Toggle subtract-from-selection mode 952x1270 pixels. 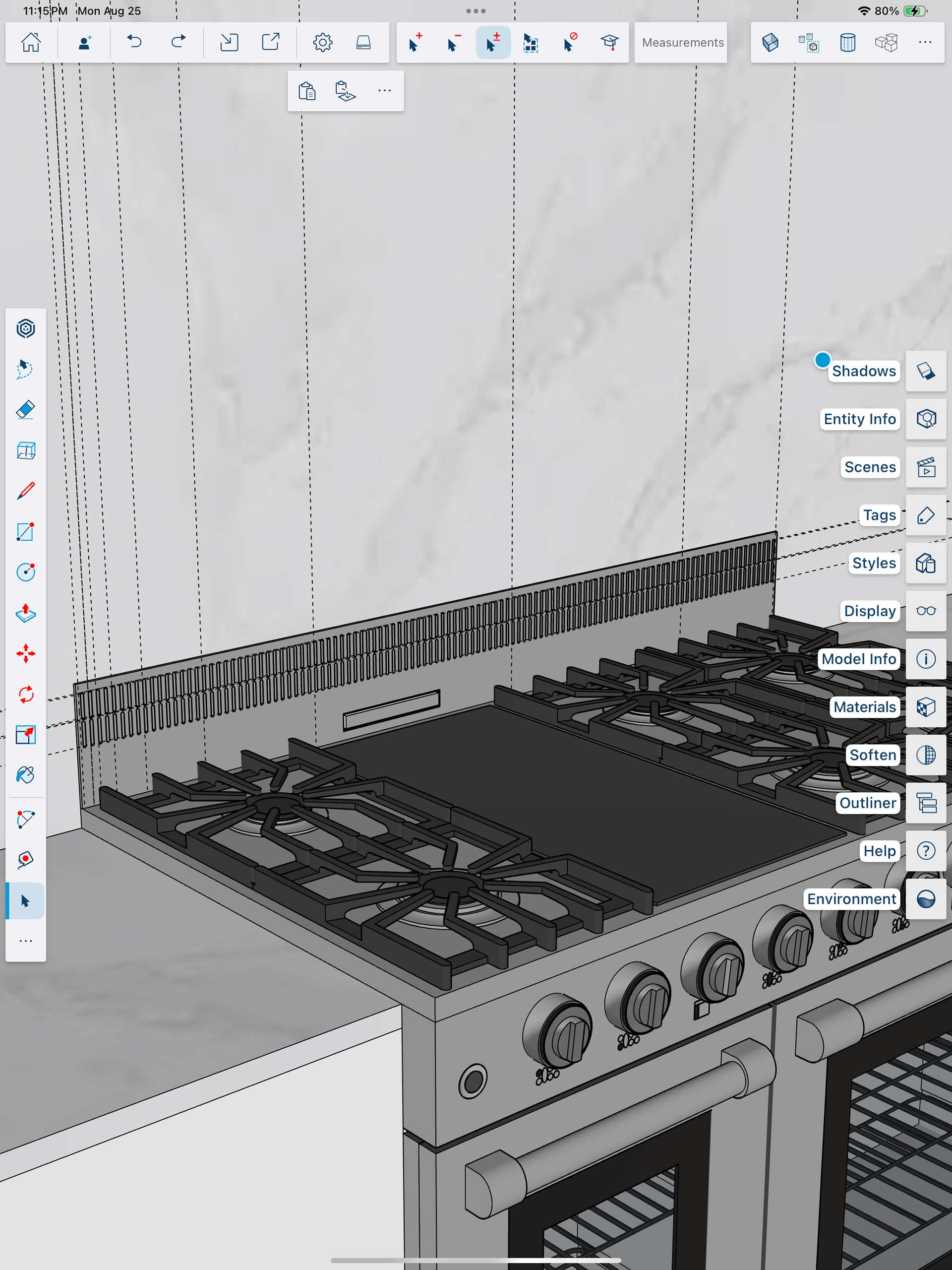(x=453, y=43)
